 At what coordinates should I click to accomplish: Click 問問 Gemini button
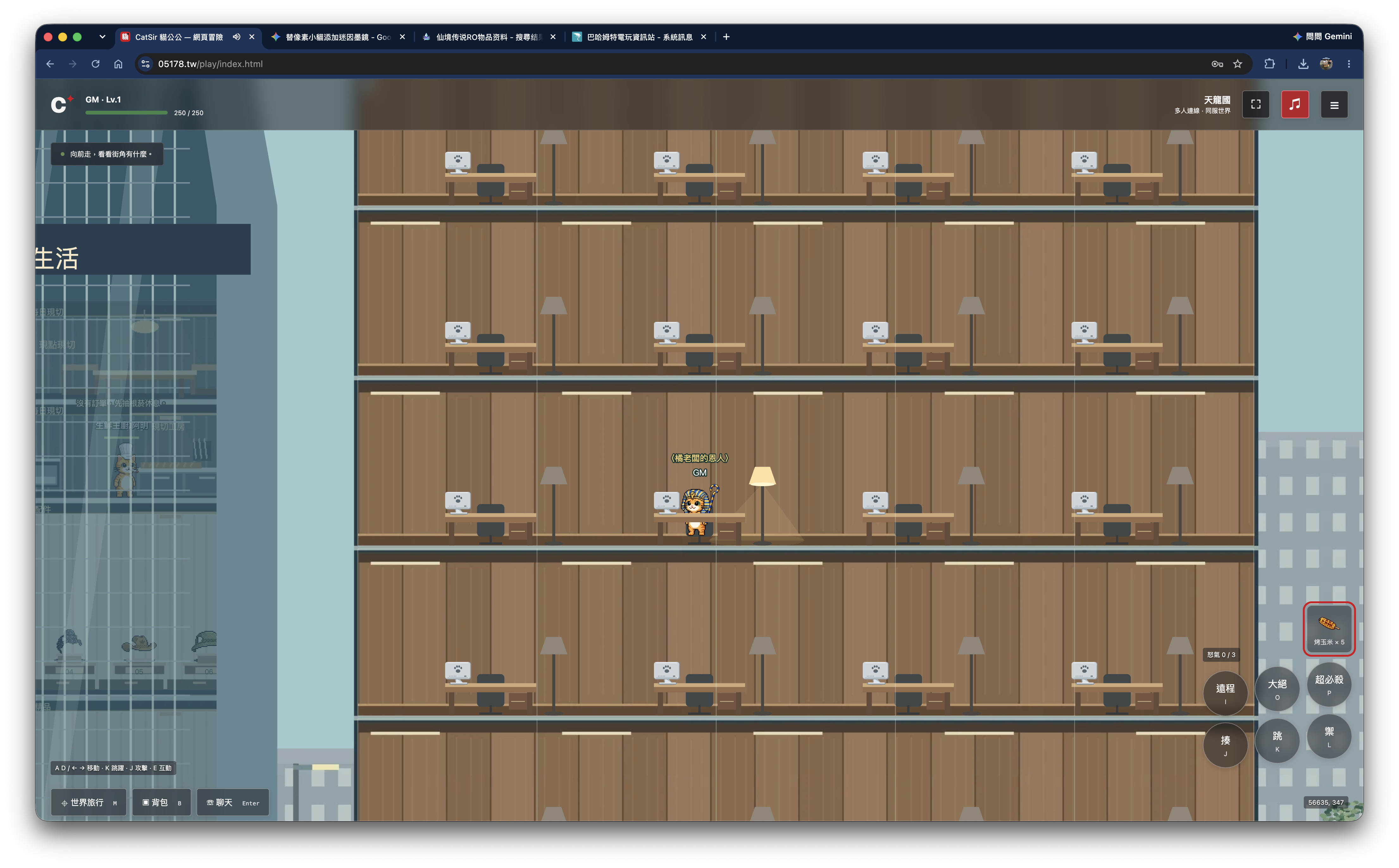tap(1322, 36)
